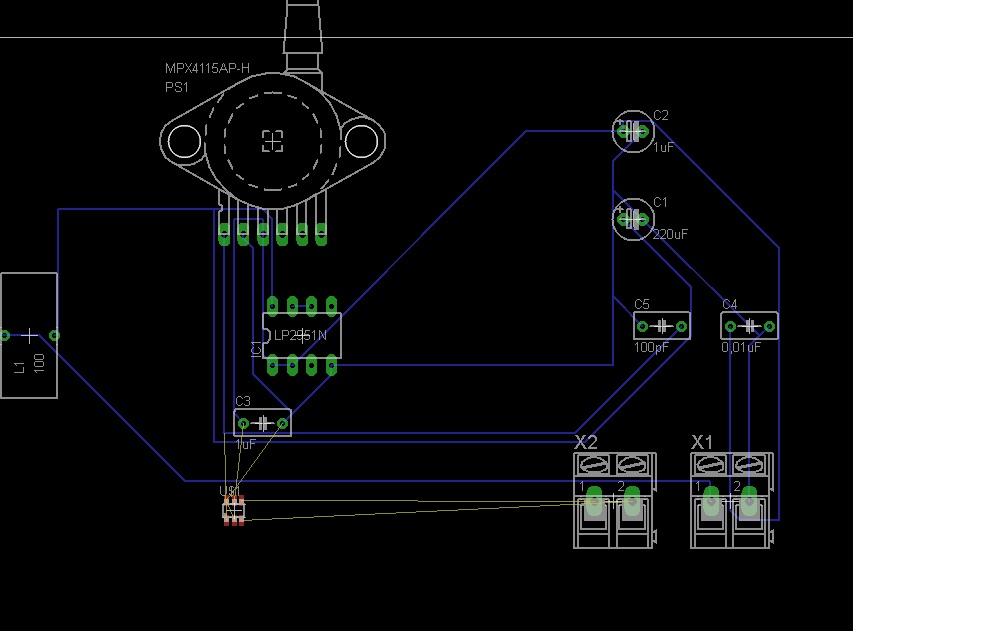Click the X2 terminal block label
Image resolution: width=1008 pixels, height=631 pixels.
pyautogui.click(x=586, y=442)
